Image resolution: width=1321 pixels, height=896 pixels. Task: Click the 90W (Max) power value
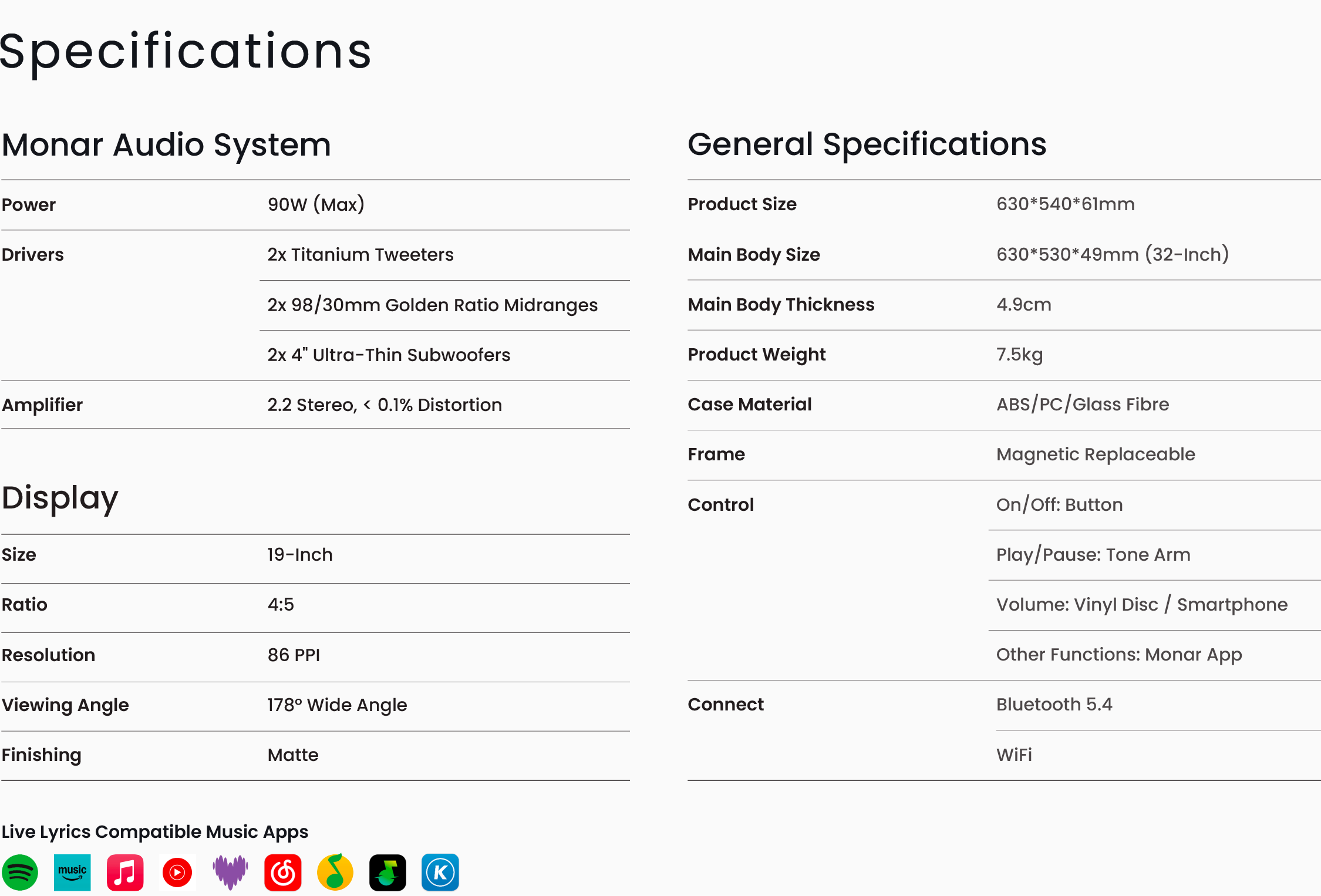tap(316, 204)
